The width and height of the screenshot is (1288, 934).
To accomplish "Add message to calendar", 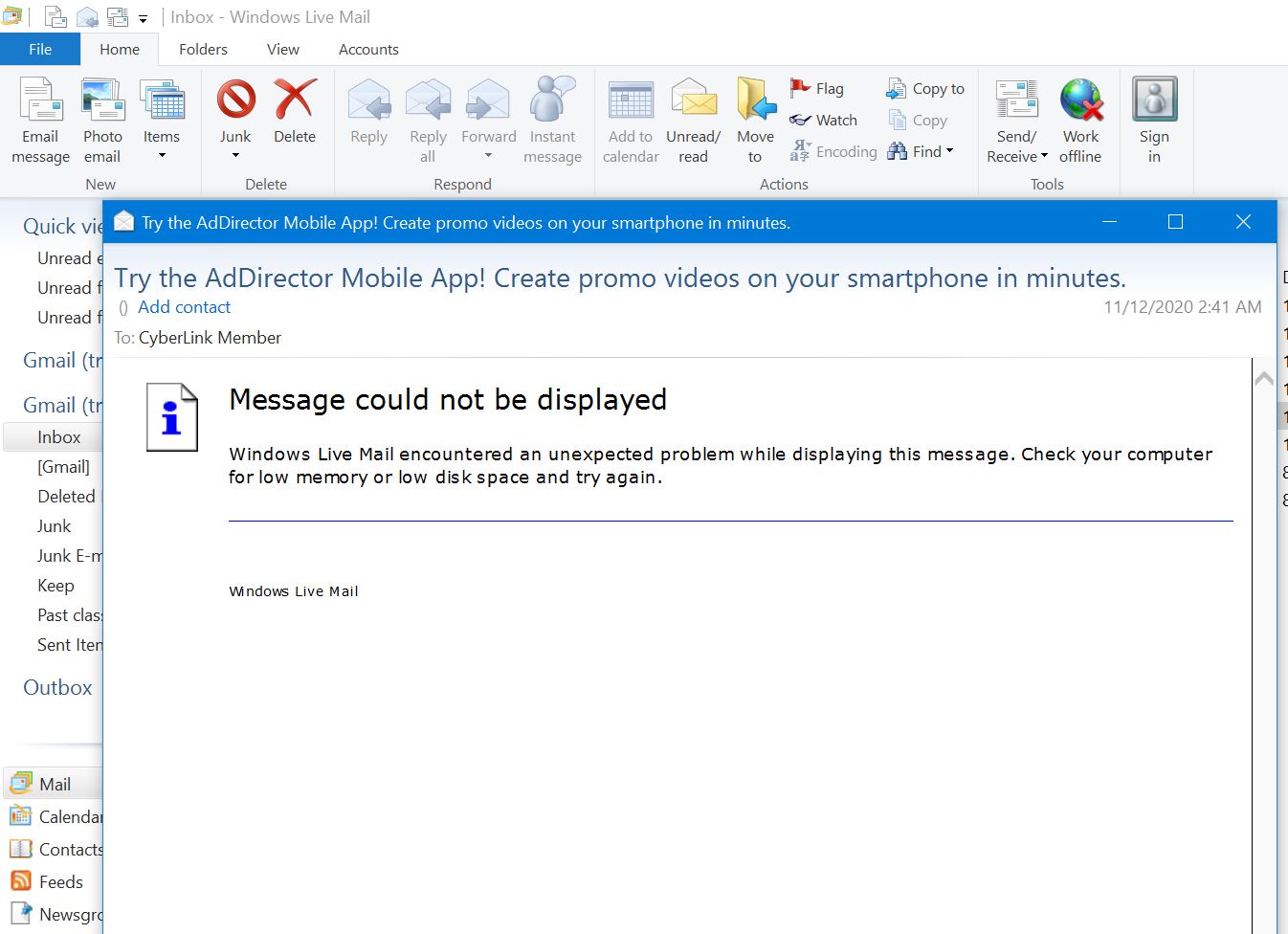I will (x=631, y=122).
